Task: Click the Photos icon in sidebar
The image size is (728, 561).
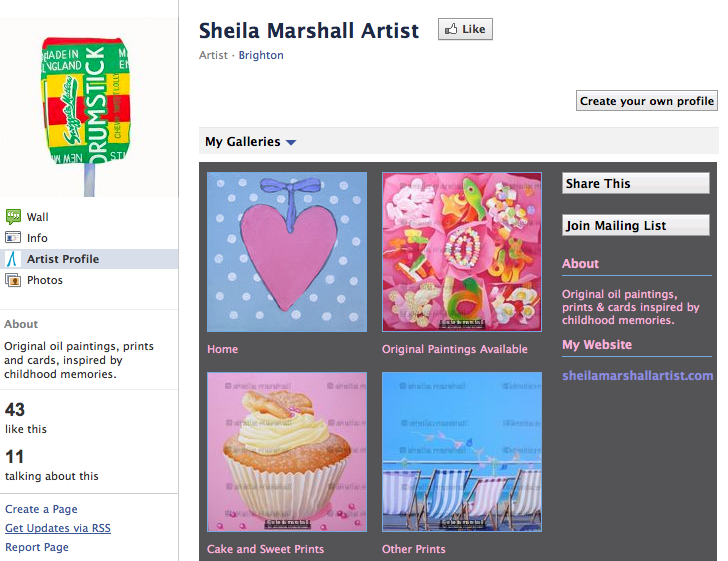Action: tap(13, 280)
